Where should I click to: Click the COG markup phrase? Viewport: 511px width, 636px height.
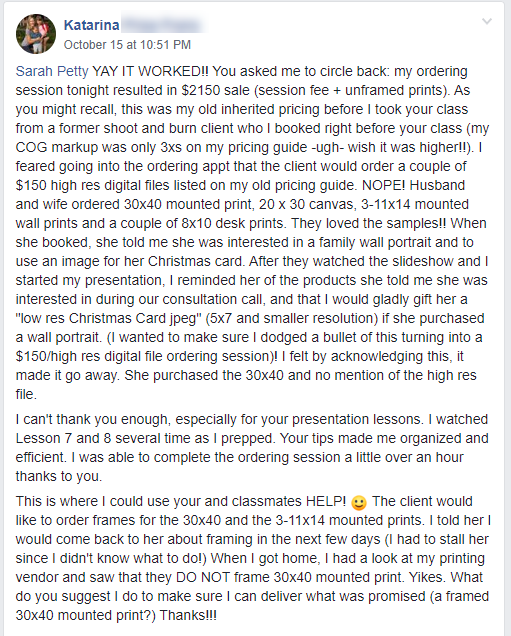56,147
